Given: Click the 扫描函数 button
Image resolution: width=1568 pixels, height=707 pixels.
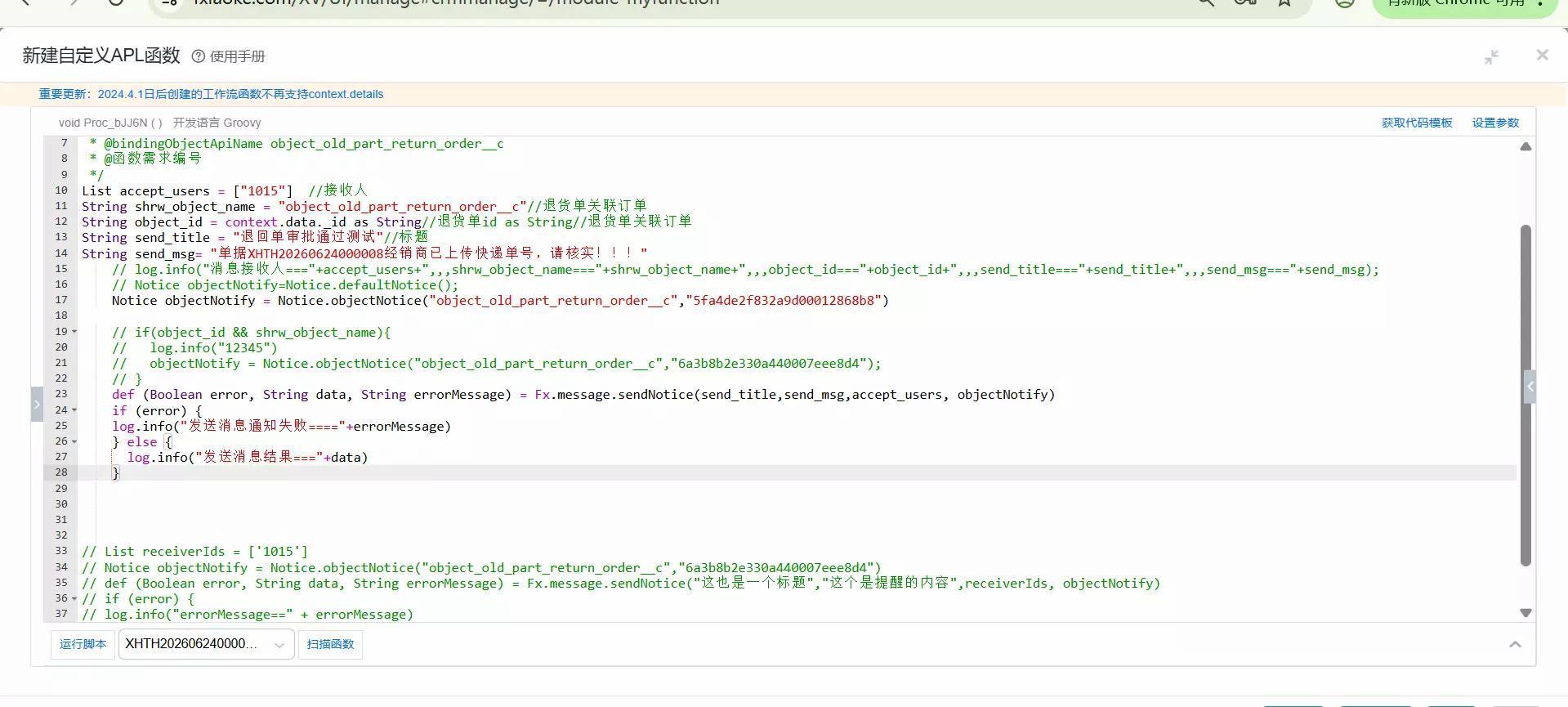Looking at the screenshot, I should tap(330, 644).
